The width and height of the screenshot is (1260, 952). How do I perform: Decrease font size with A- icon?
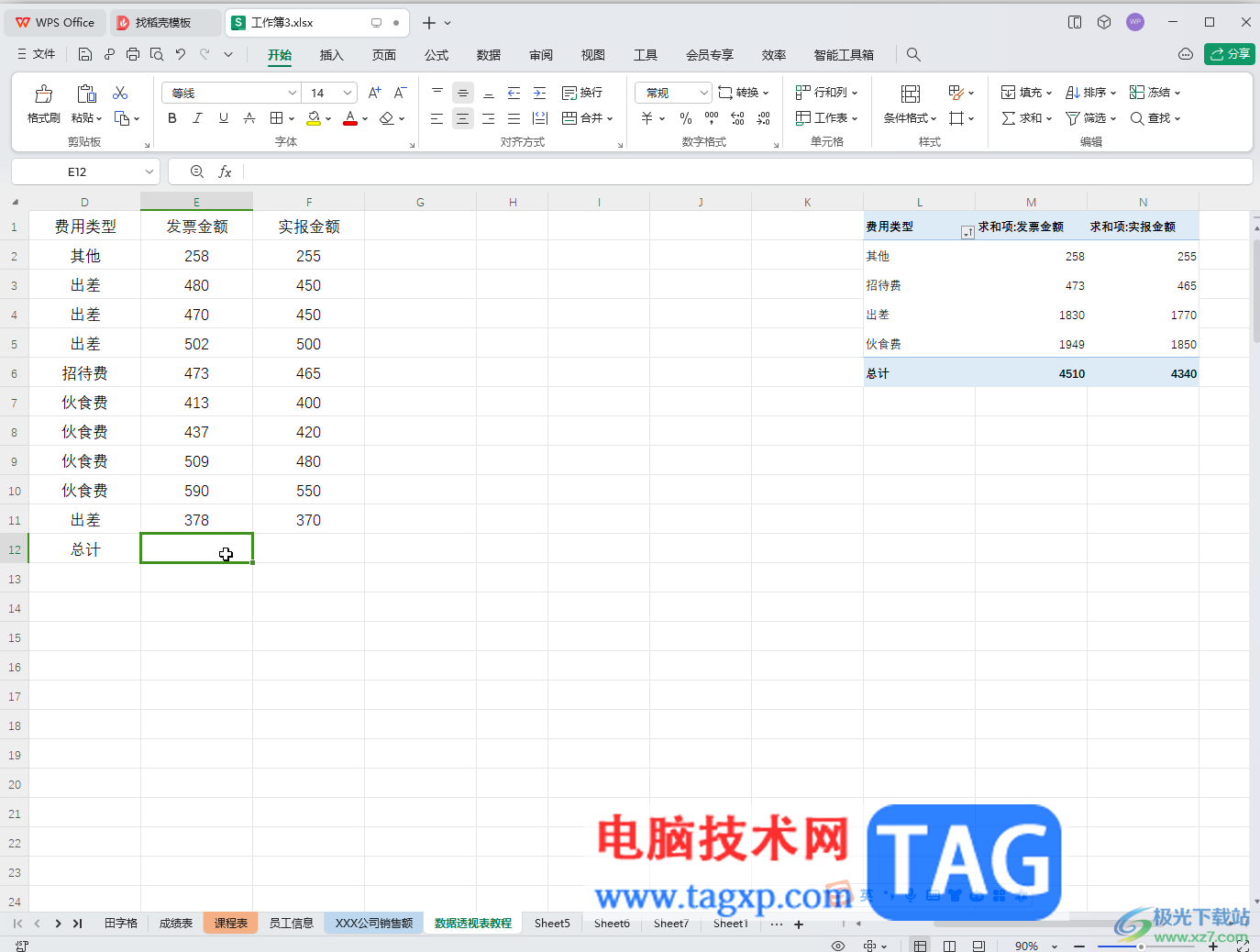point(400,93)
